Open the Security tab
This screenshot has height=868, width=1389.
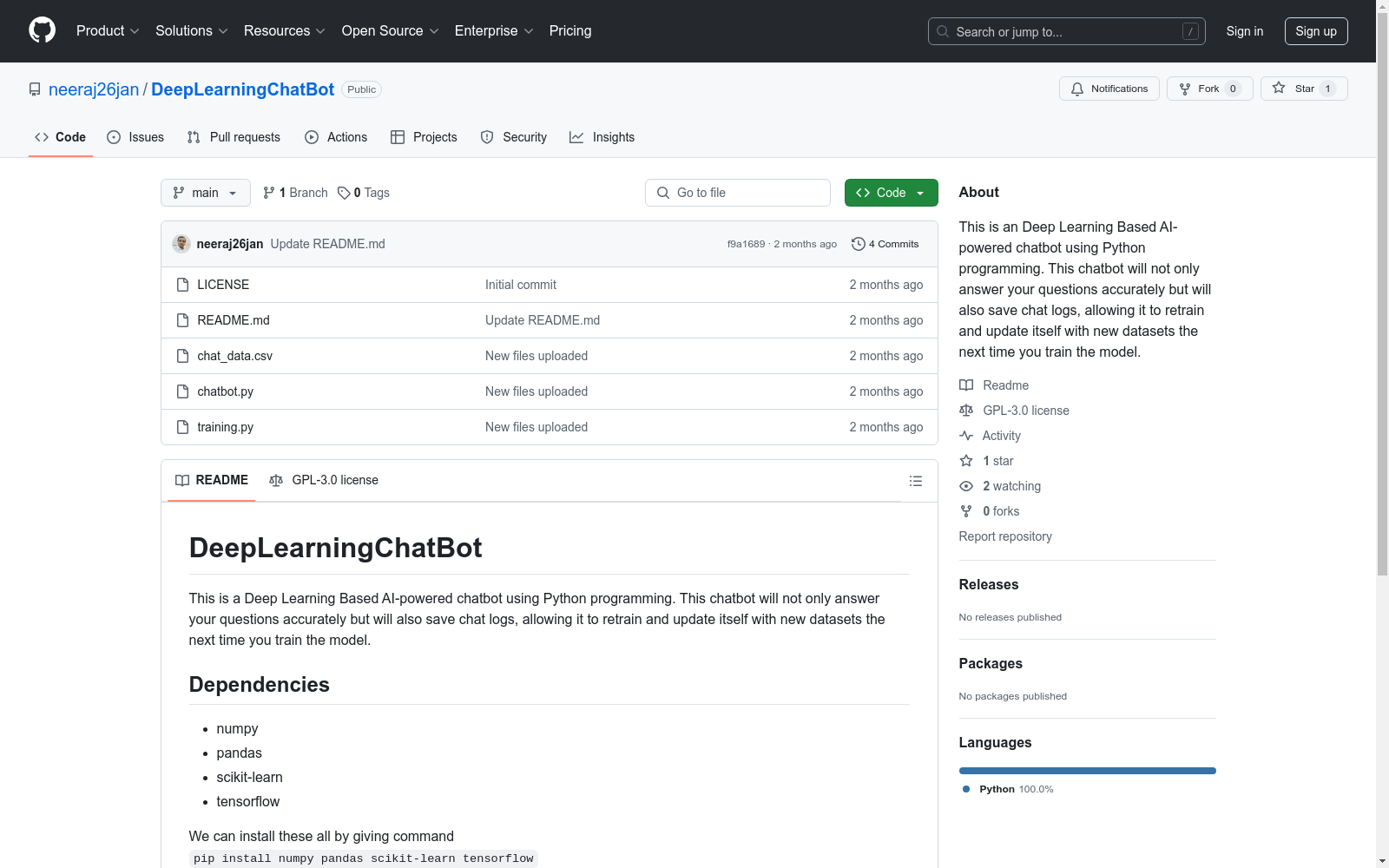(x=514, y=137)
